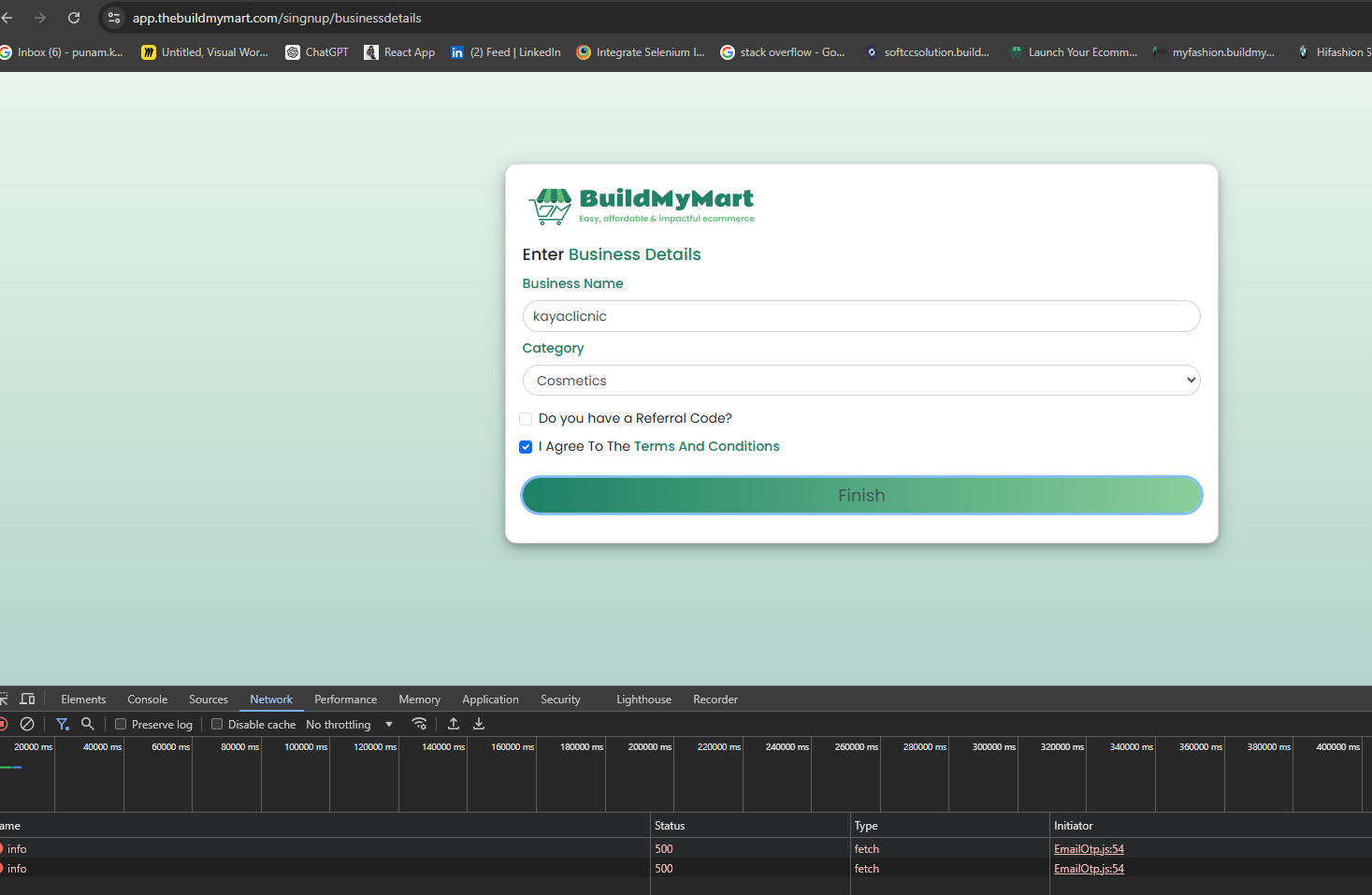This screenshot has height=895, width=1372.
Task: Open the Launch Your Ecomm... bookmark
Action: (1074, 52)
